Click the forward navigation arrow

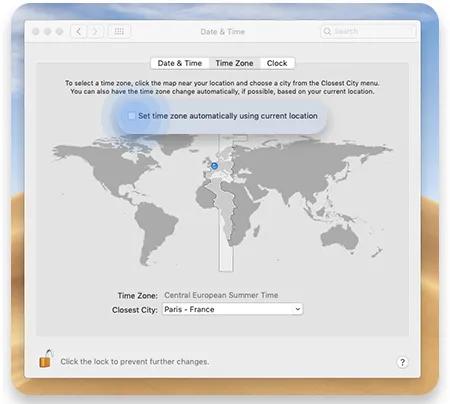[95, 32]
